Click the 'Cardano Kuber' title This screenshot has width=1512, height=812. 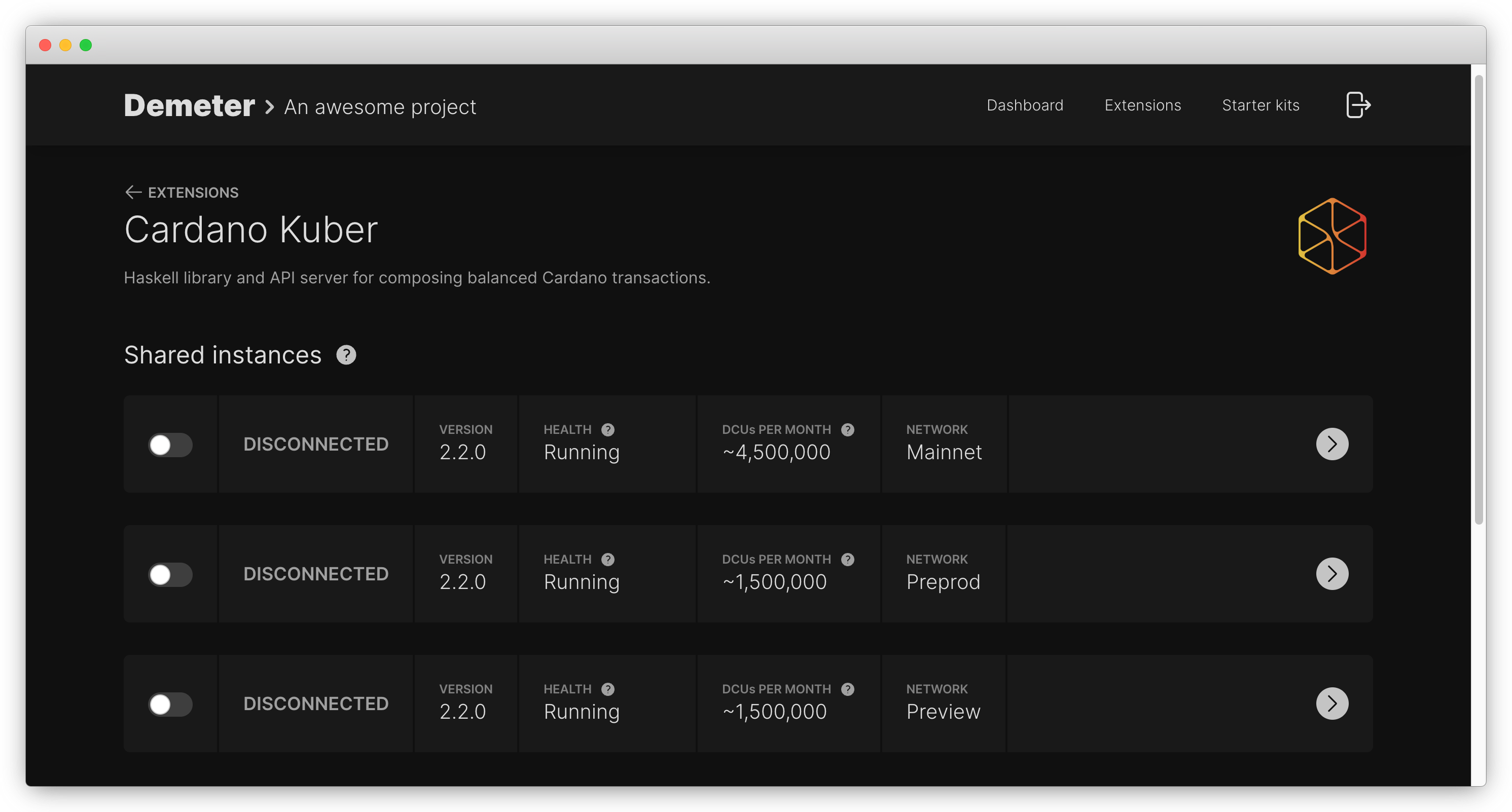pyautogui.click(x=250, y=230)
